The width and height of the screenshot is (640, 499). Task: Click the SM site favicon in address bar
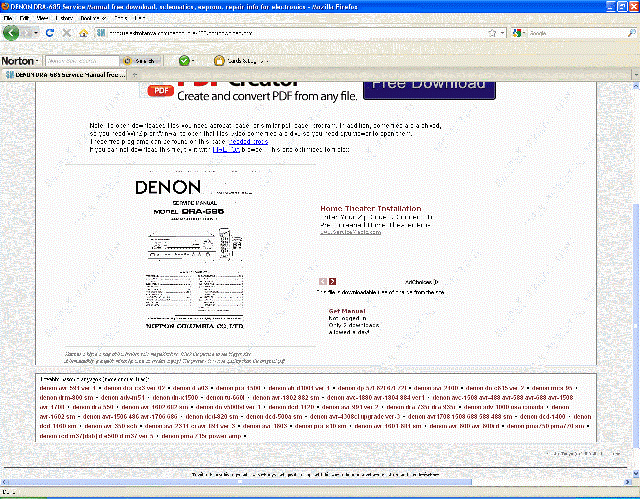point(101,33)
